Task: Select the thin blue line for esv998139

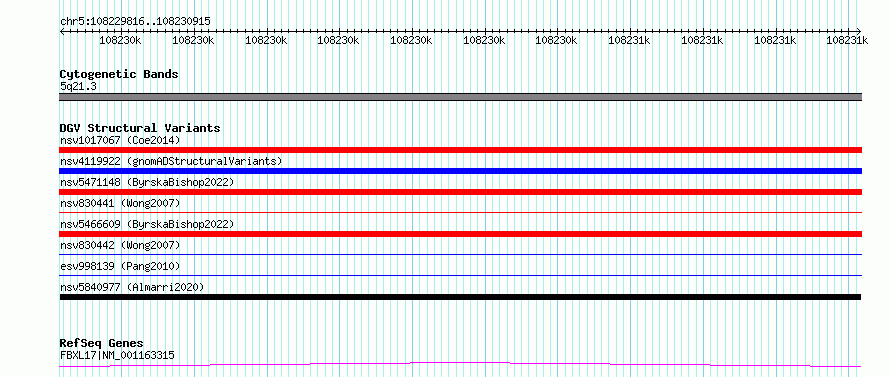Action: 460,275
